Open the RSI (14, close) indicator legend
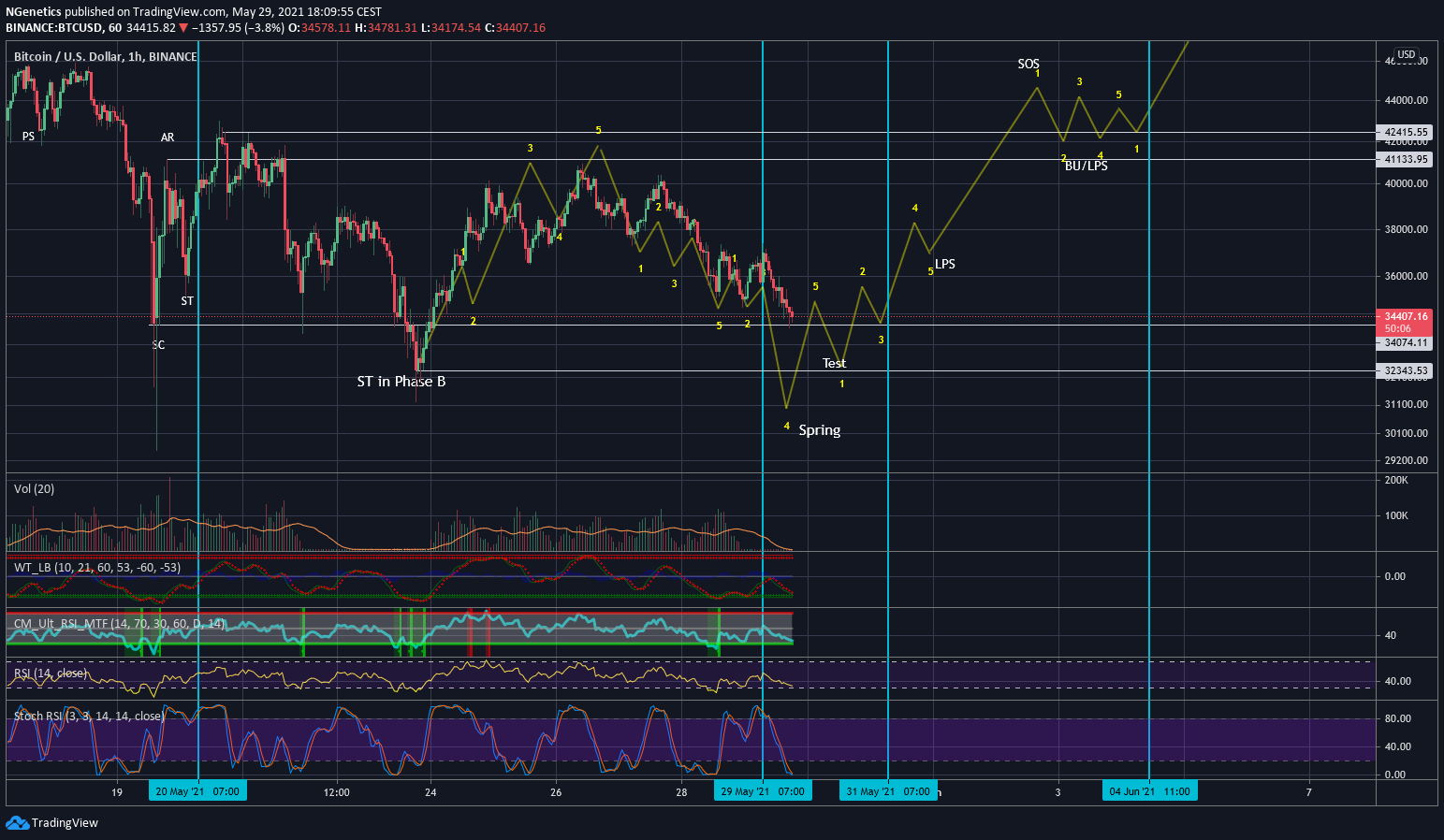Screen dimensions: 1444x840 (51, 673)
